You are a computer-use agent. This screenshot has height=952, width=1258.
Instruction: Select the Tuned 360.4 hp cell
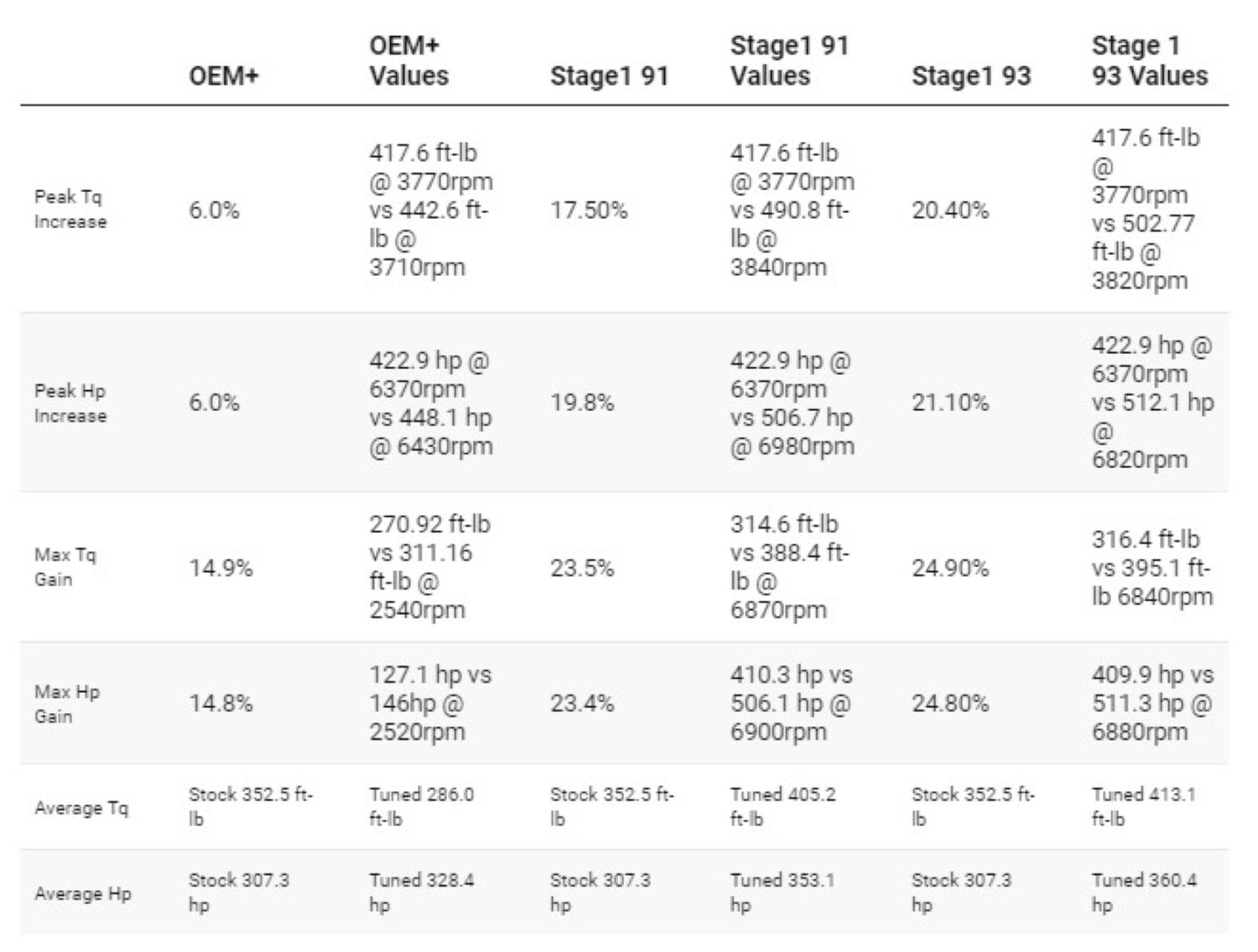point(1144,892)
